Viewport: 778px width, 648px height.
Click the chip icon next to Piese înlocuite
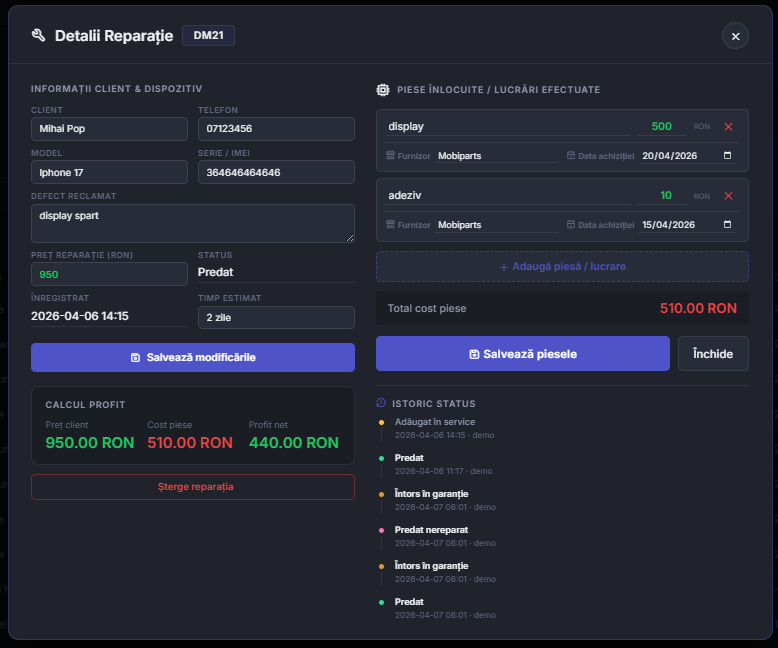pyautogui.click(x=383, y=90)
